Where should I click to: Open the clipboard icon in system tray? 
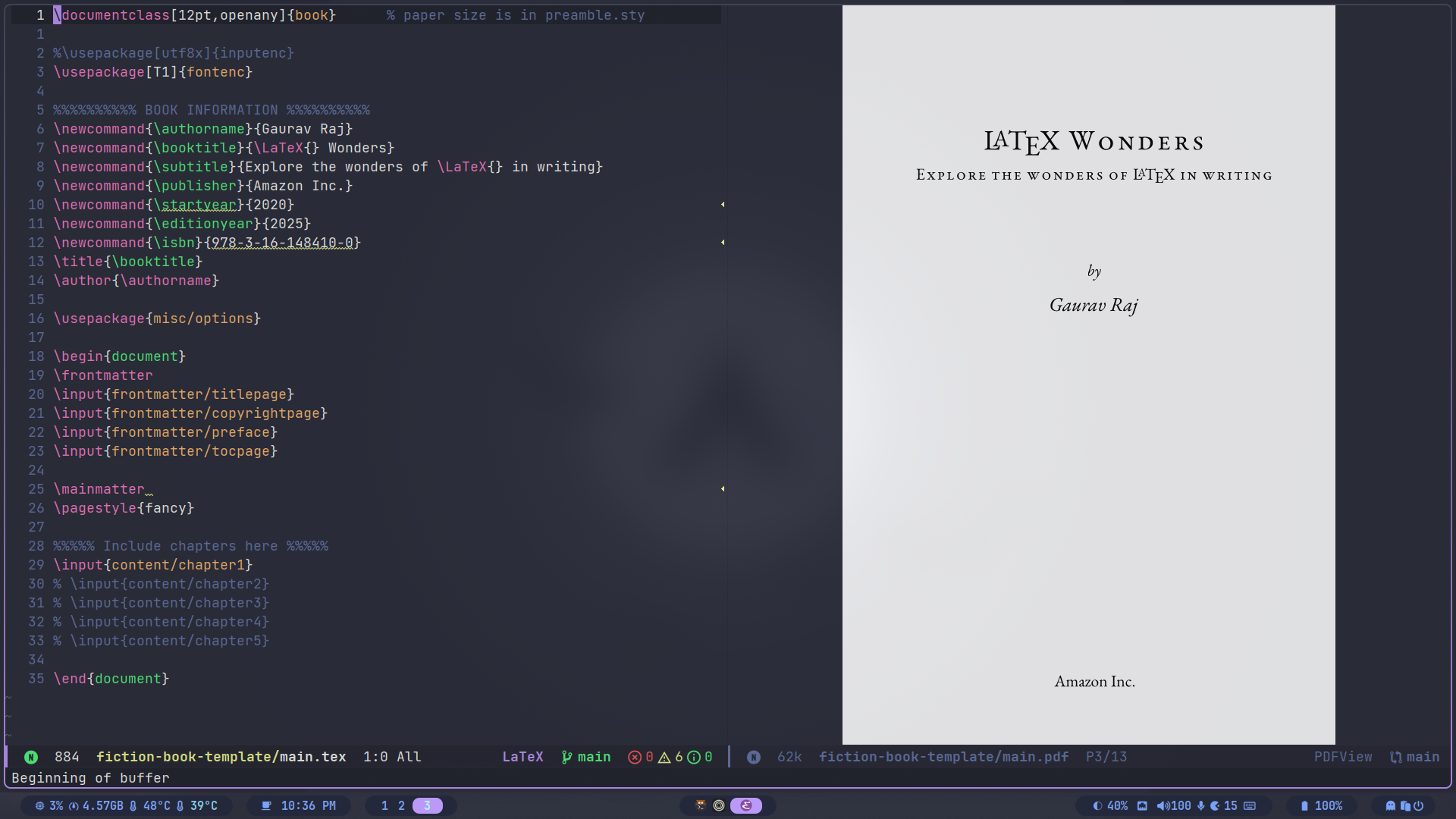click(x=1405, y=806)
